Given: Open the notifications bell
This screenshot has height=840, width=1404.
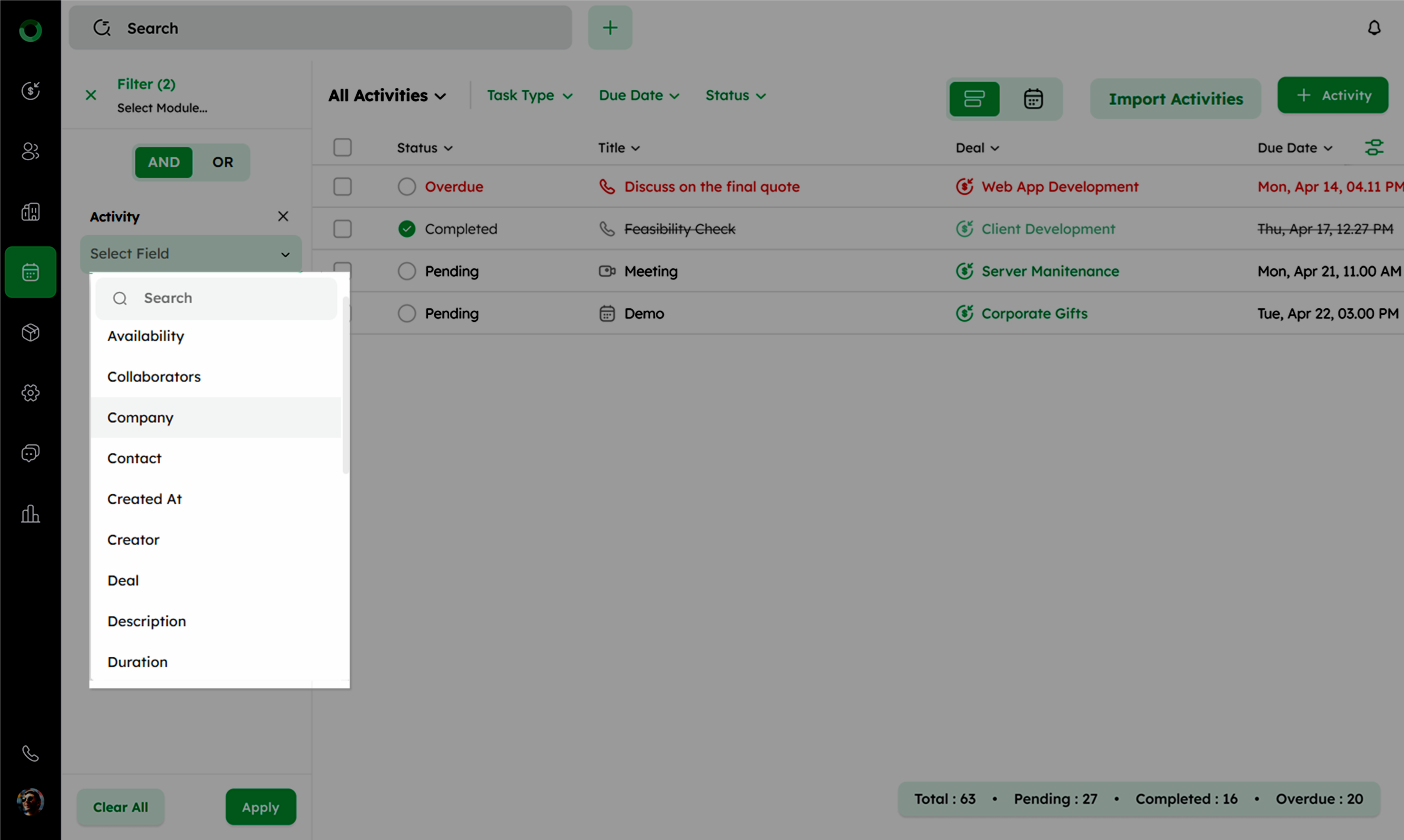Looking at the screenshot, I should click(x=1374, y=28).
